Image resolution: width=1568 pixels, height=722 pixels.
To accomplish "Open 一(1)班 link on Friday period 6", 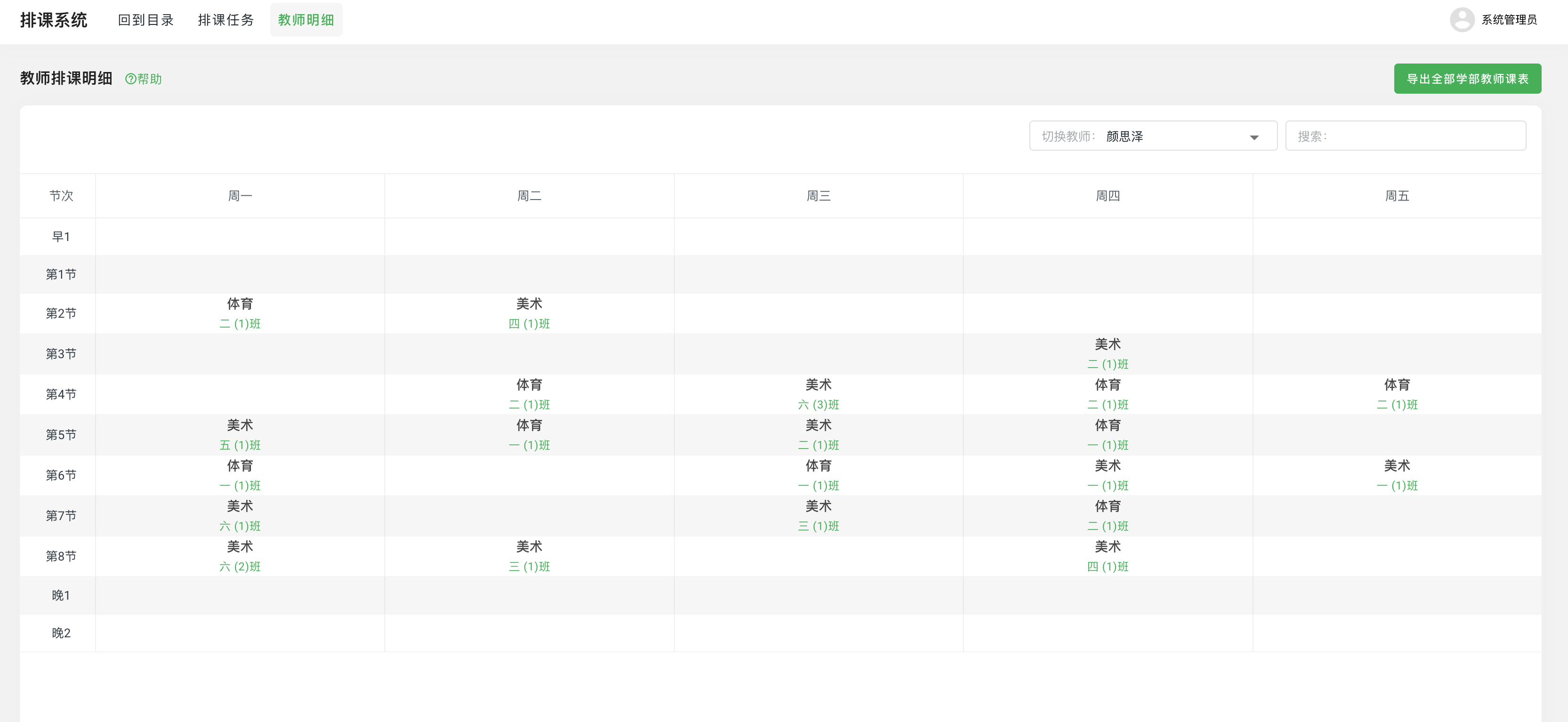I will (x=1397, y=485).
